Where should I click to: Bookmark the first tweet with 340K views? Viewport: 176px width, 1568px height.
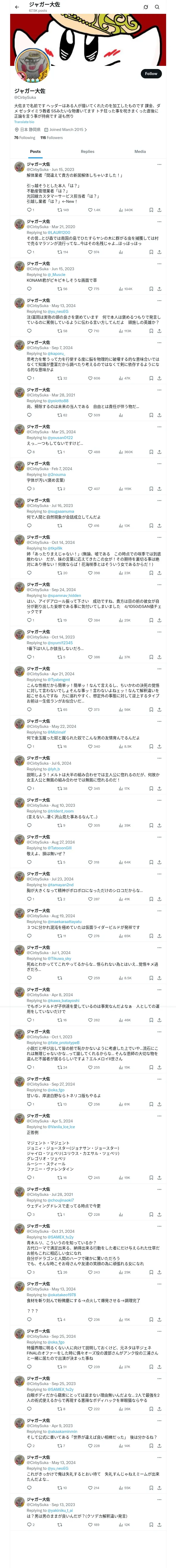coord(151,210)
